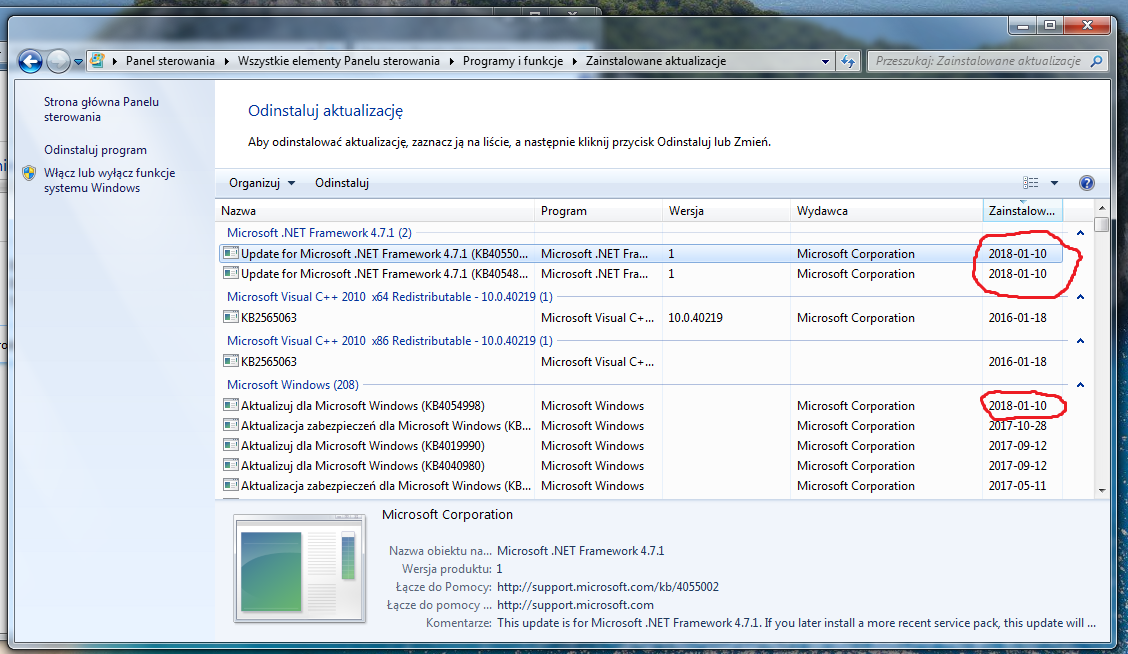
Task: Open the Odinstaluj program link
Action: [x=95, y=150]
